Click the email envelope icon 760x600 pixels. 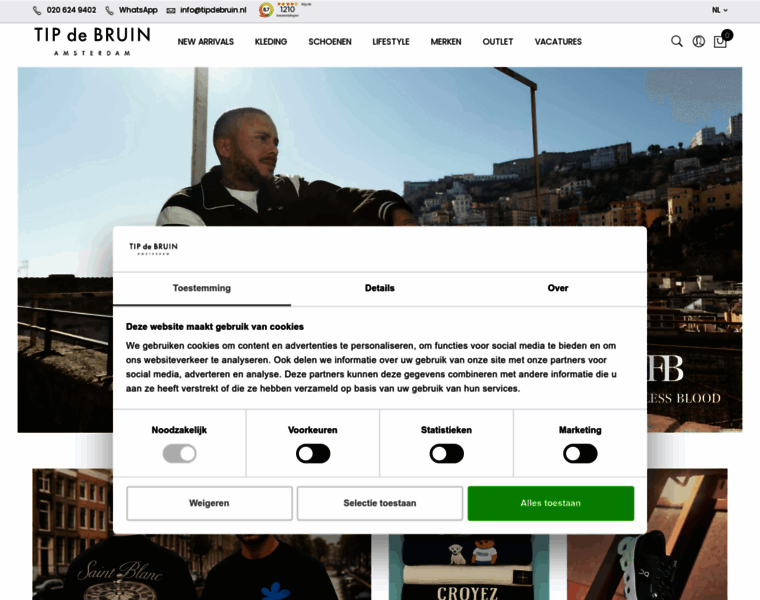click(171, 10)
